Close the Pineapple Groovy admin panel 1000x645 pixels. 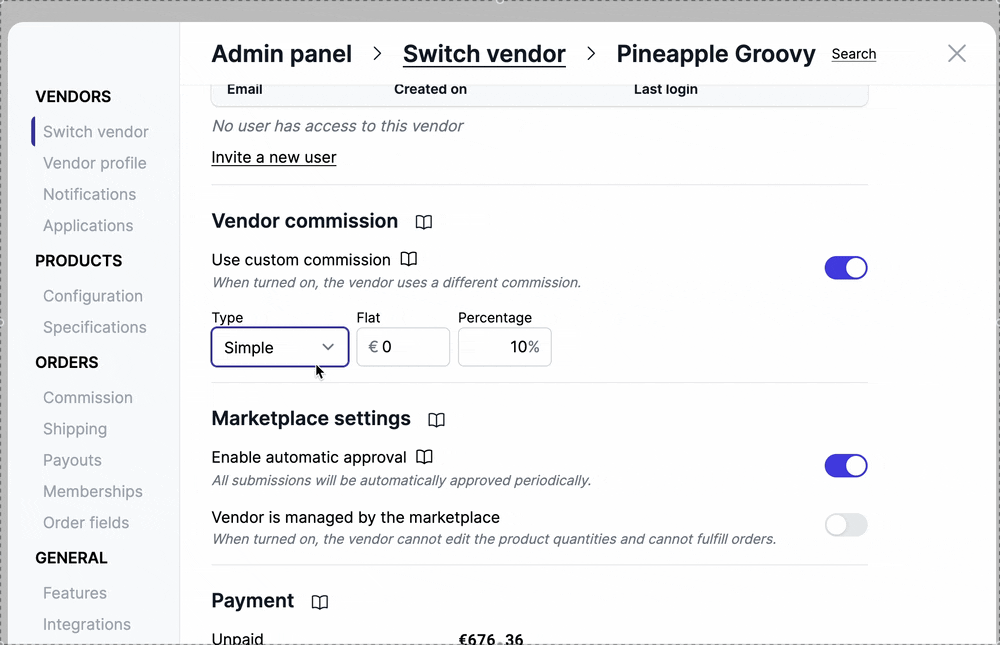(956, 54)
